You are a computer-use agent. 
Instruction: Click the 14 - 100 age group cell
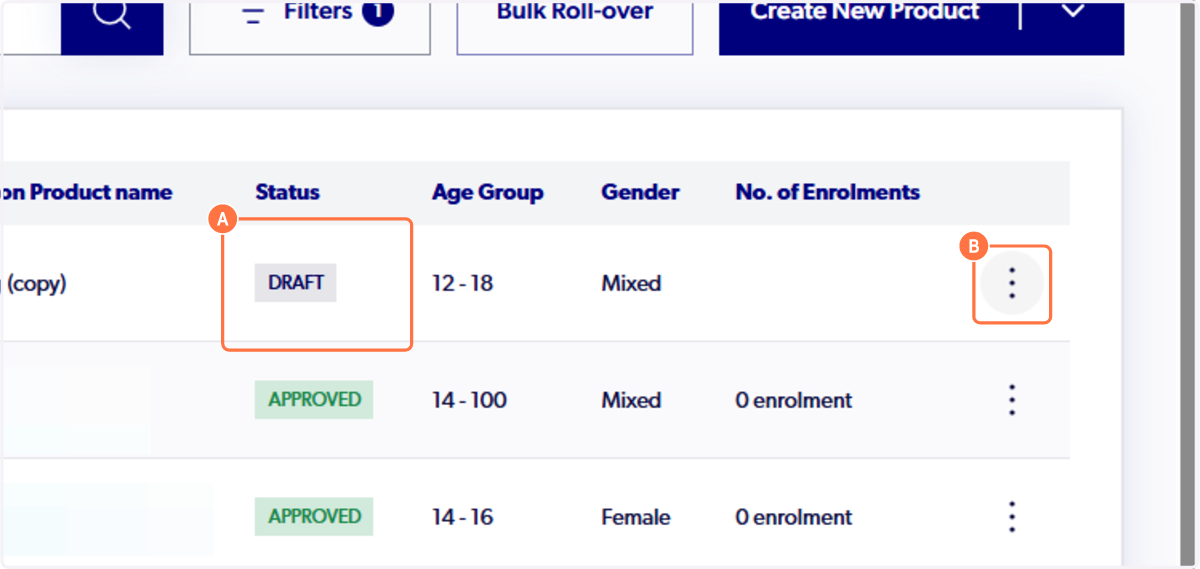pyautogui.click(x=469, y=400)
